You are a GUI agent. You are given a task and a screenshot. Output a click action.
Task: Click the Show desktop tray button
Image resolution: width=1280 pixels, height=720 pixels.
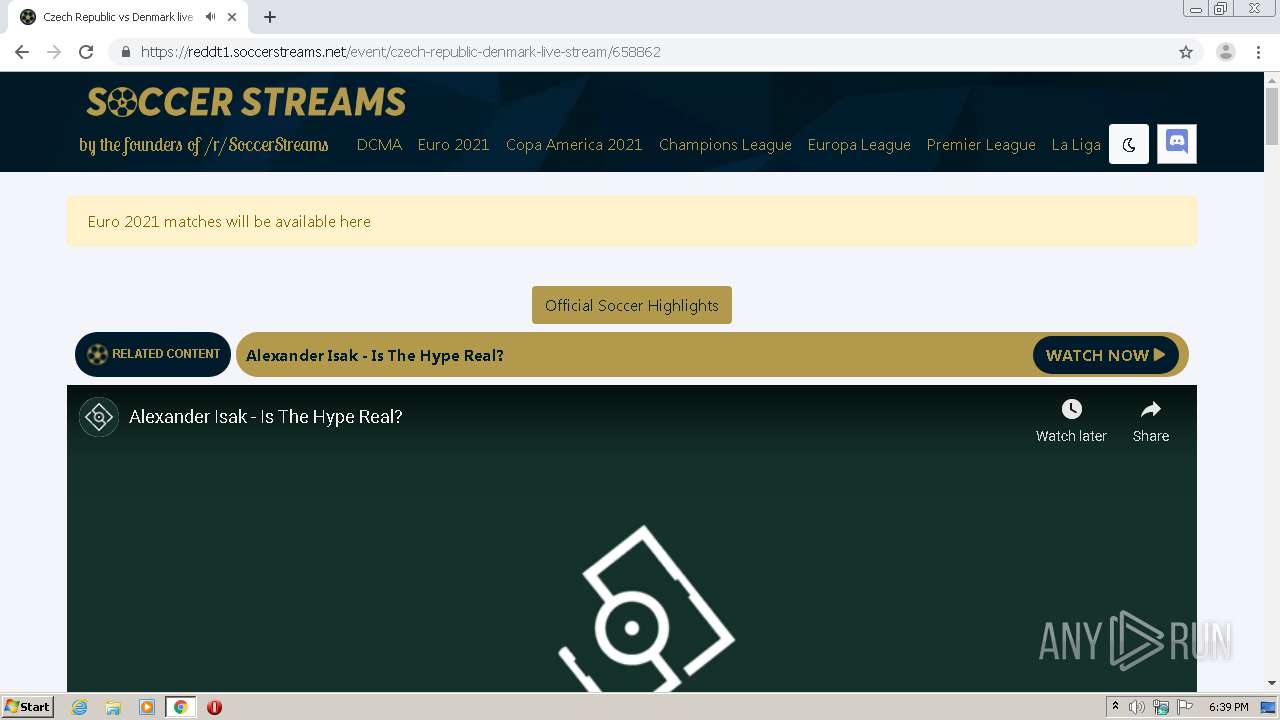click(1269, 707)
